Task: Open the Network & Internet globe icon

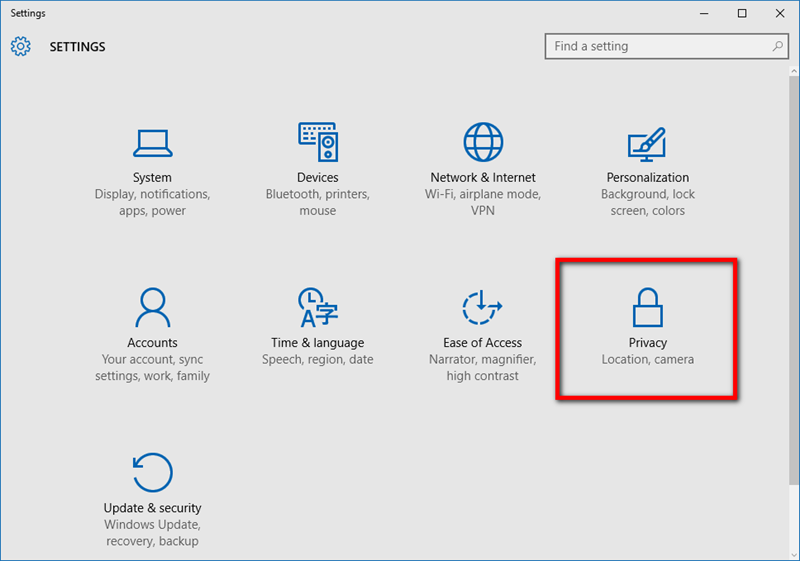Action: [483, 141]
